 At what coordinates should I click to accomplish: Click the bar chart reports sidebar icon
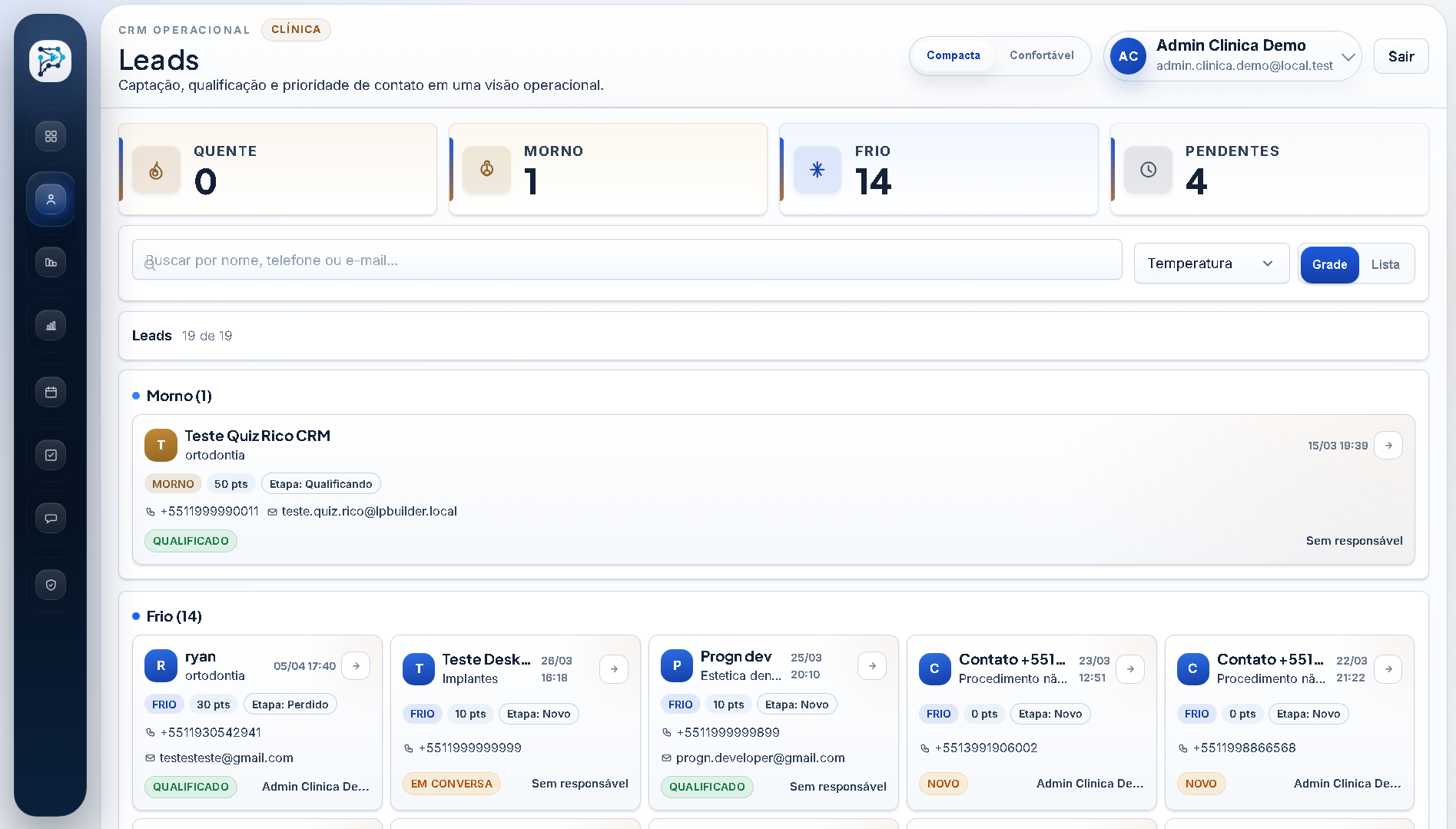click(51, 326)
